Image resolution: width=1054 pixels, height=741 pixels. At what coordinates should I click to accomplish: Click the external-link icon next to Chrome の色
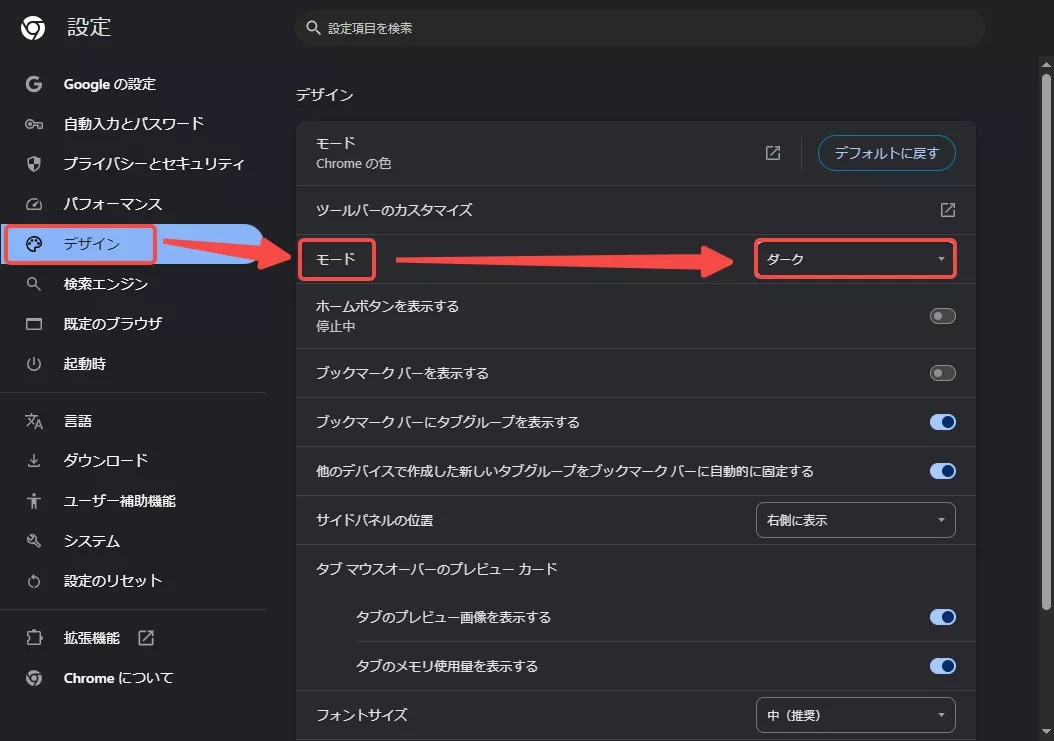(772, 152)
